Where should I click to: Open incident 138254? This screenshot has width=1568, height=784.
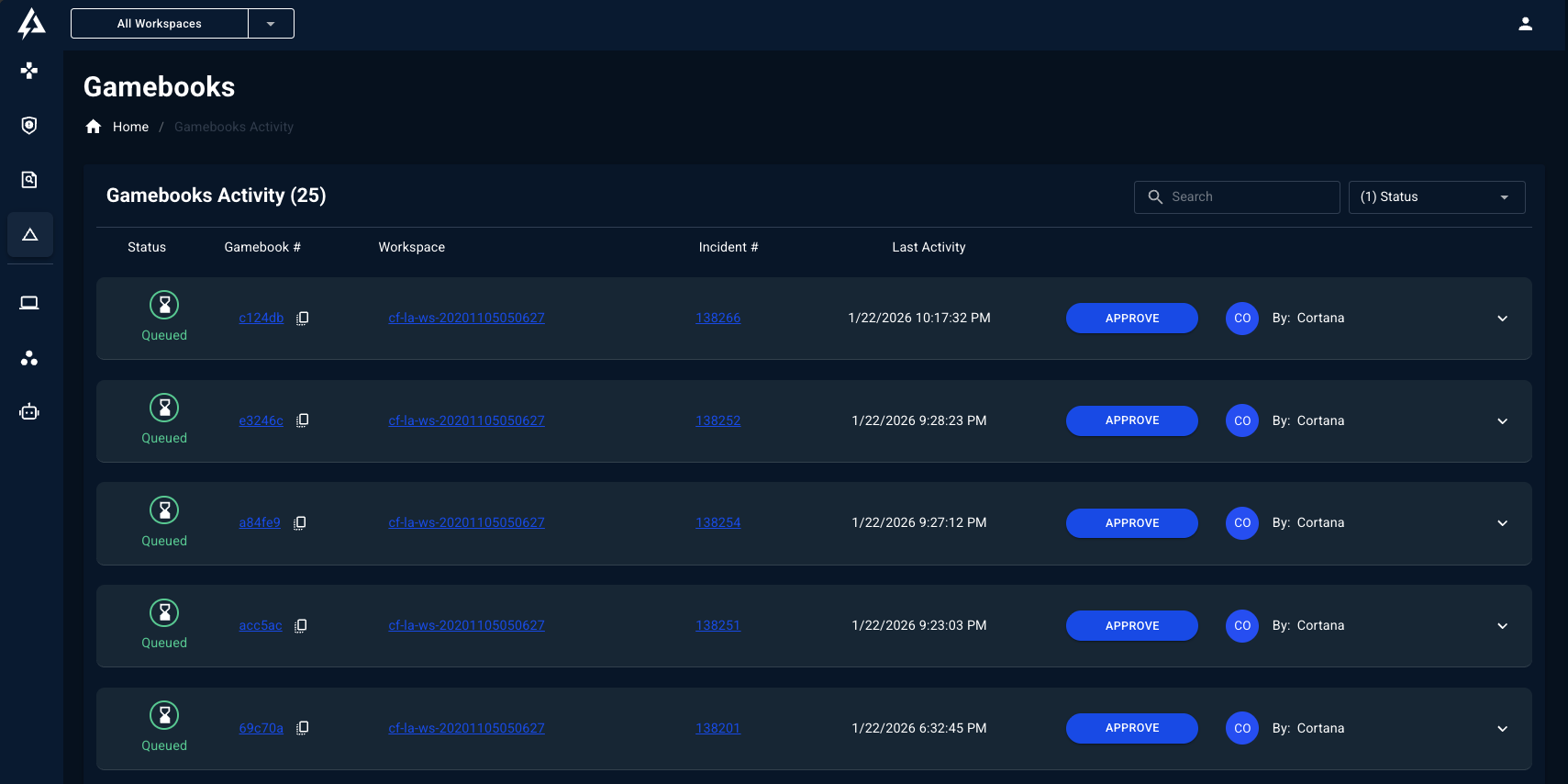point(718,522)
